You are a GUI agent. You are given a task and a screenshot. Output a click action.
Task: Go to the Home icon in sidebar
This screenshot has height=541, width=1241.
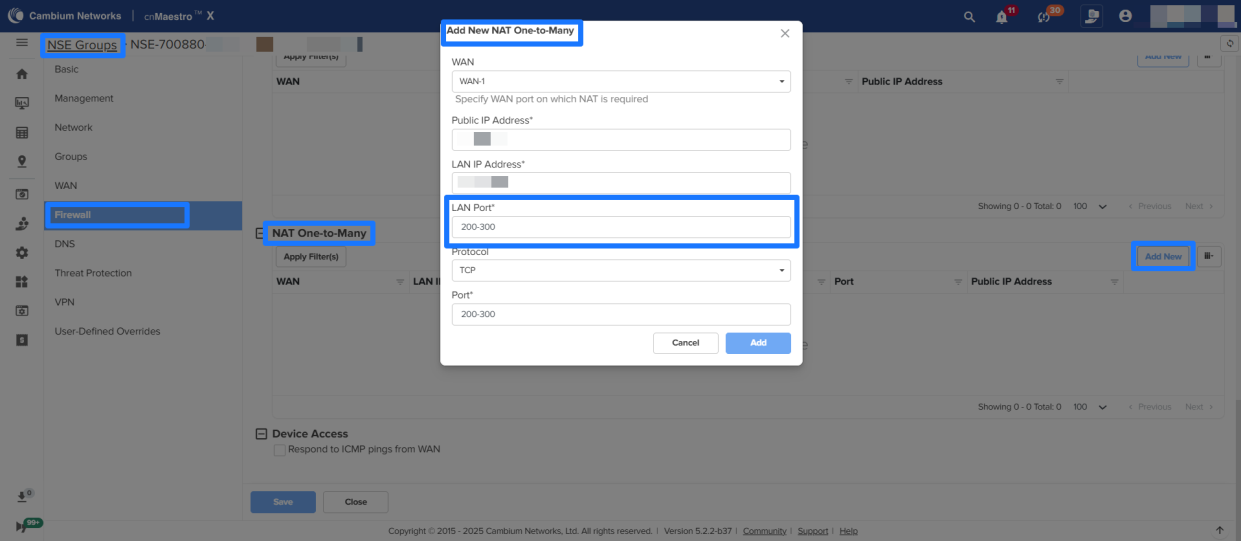point(21,74)
